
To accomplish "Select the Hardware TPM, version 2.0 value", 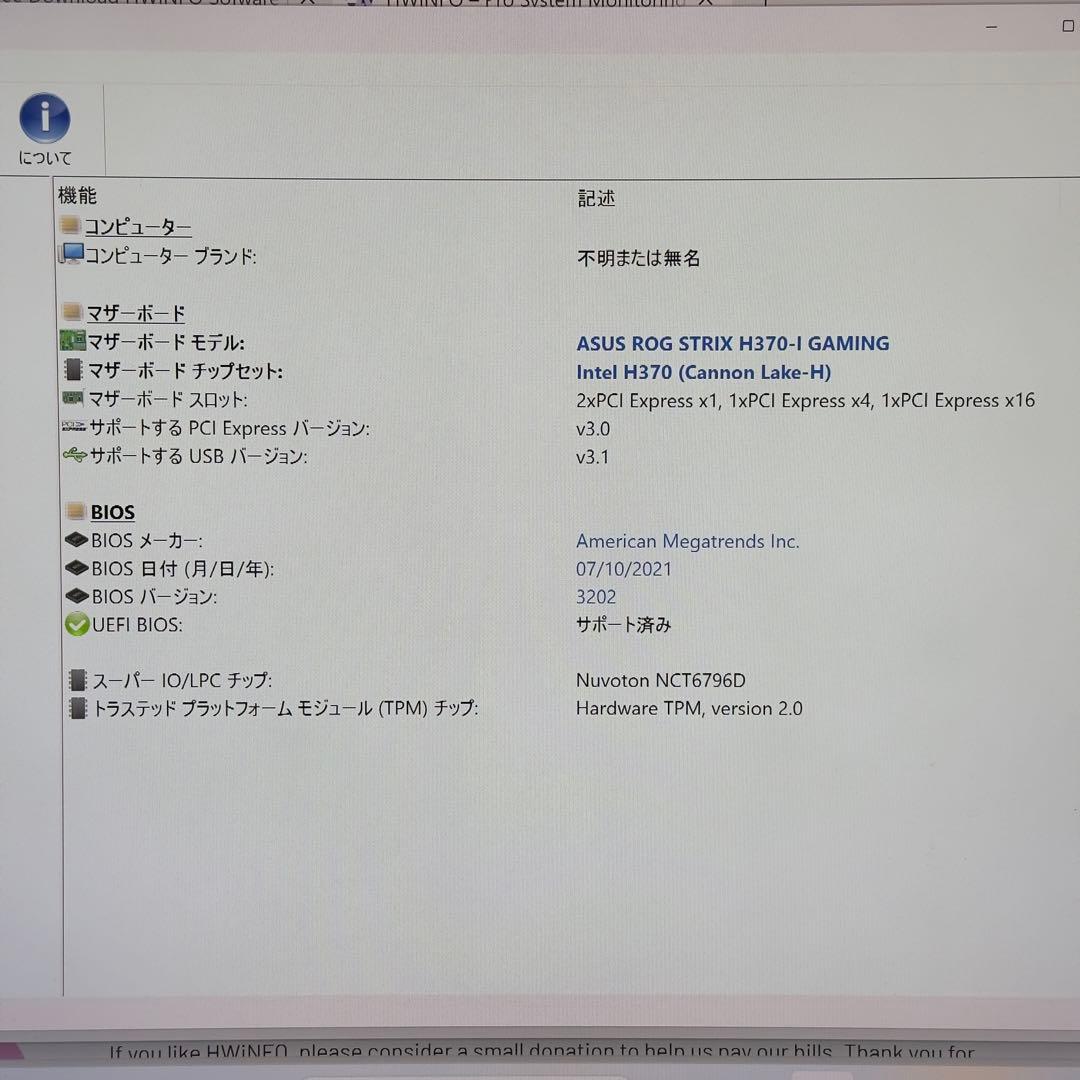I will (689, 709).
